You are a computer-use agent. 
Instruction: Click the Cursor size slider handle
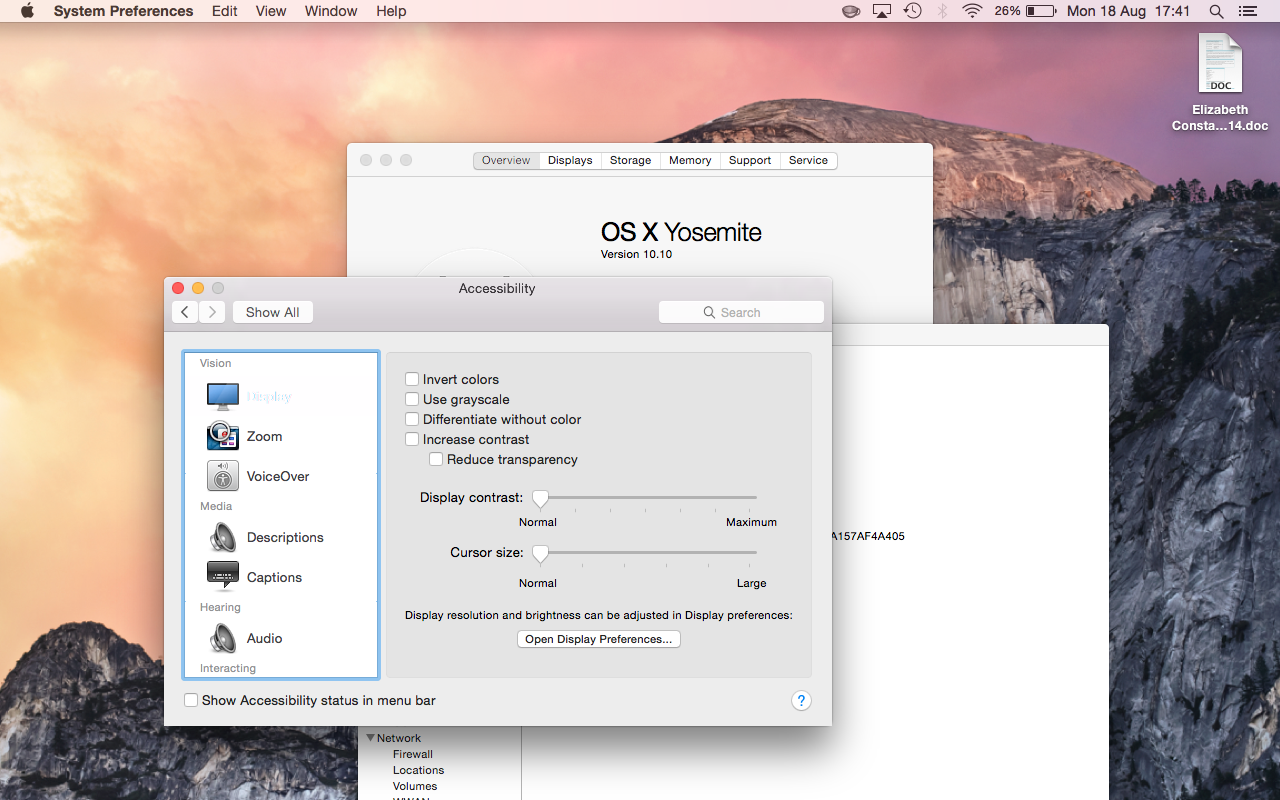tap(540, 553)
